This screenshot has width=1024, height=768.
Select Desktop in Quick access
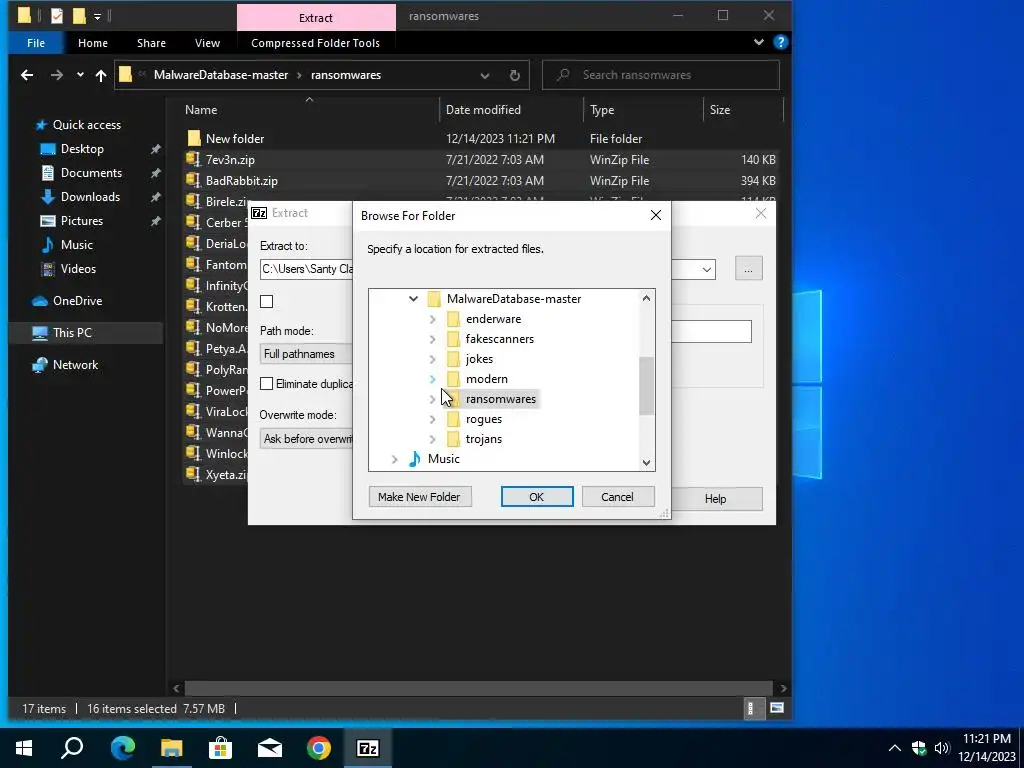82,149
